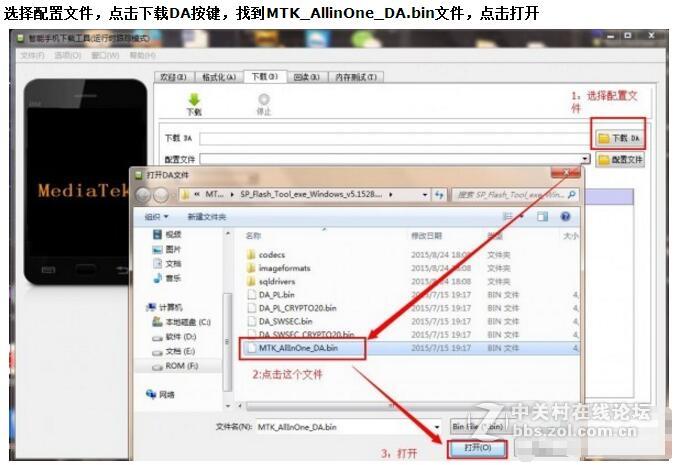
Task: Click the 打开(O) button
Action: [478, 448]
